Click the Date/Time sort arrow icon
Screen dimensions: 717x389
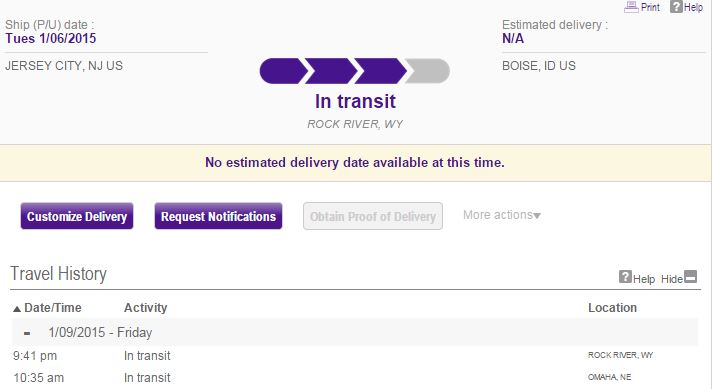point(17,309)
